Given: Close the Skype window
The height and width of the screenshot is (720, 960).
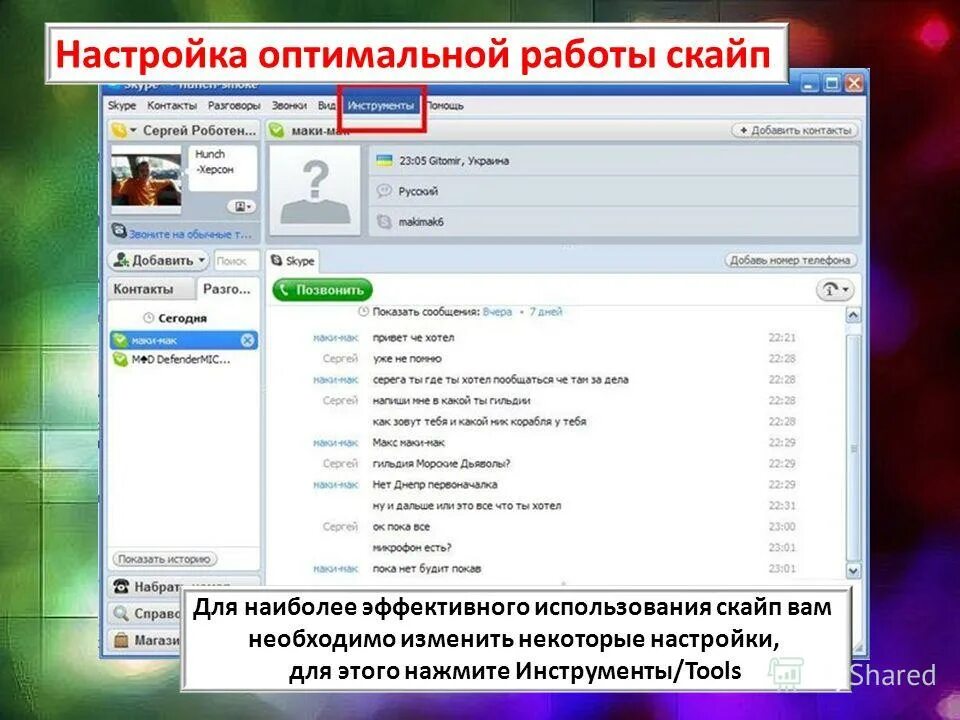Looking at the screenshot, I should pyautogui.click(x=854, y=84).
